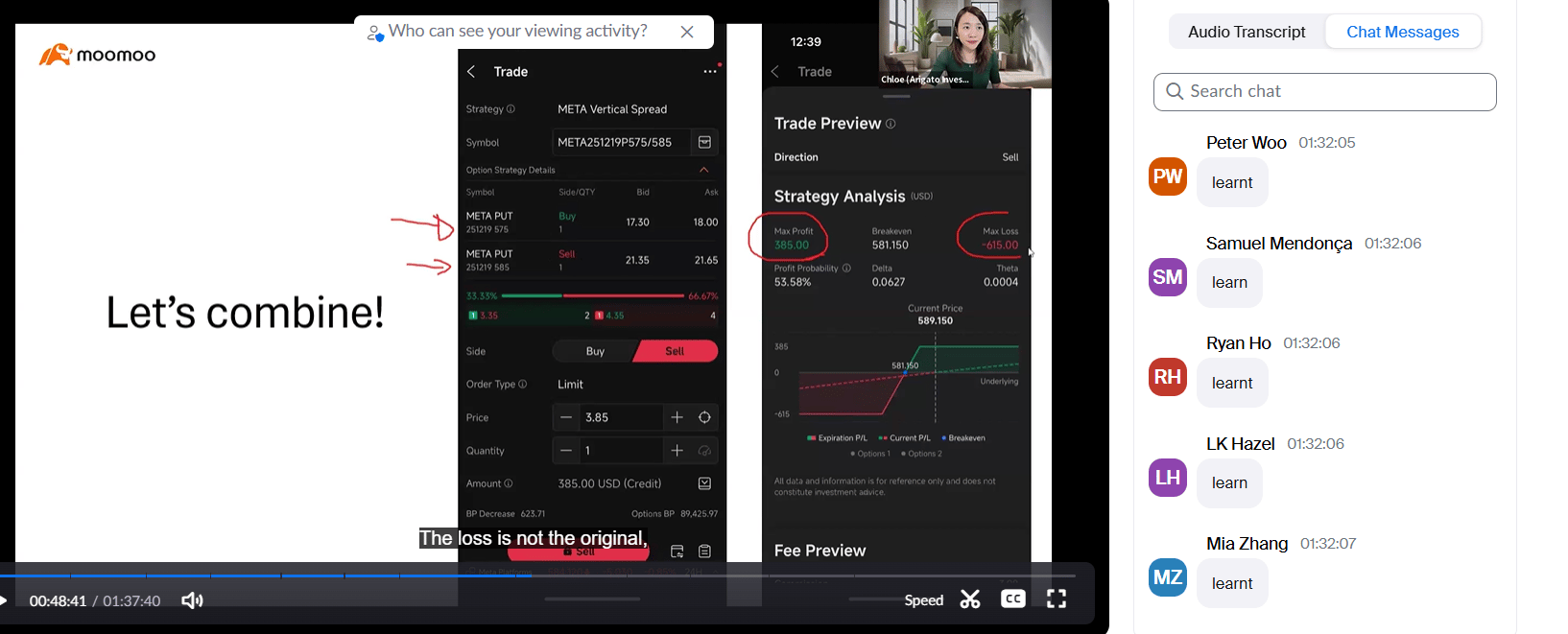
Task: Switch to the Audio Transcript tab
Action: click(1247, 32)
